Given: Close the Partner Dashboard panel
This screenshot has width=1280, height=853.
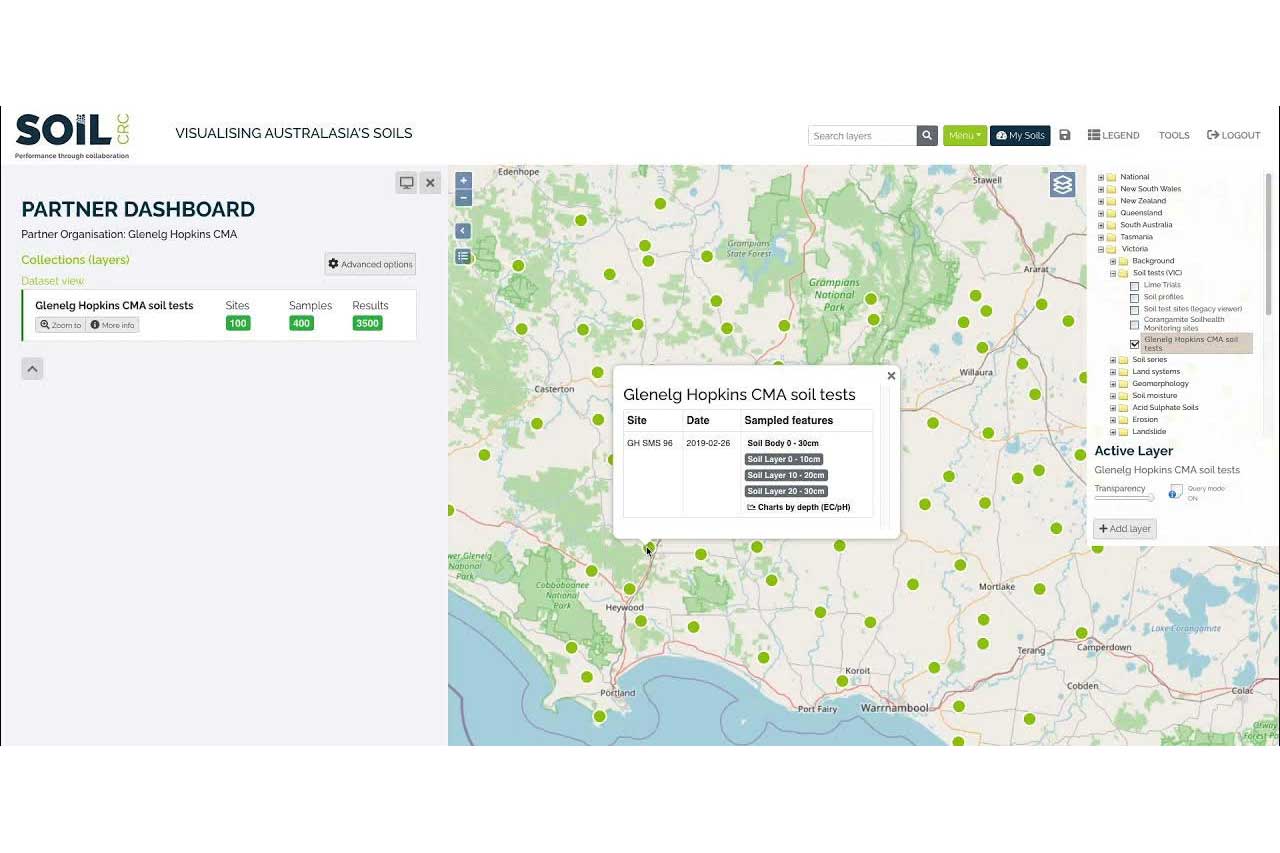Looking at the screenshot, I should [430, 183].
